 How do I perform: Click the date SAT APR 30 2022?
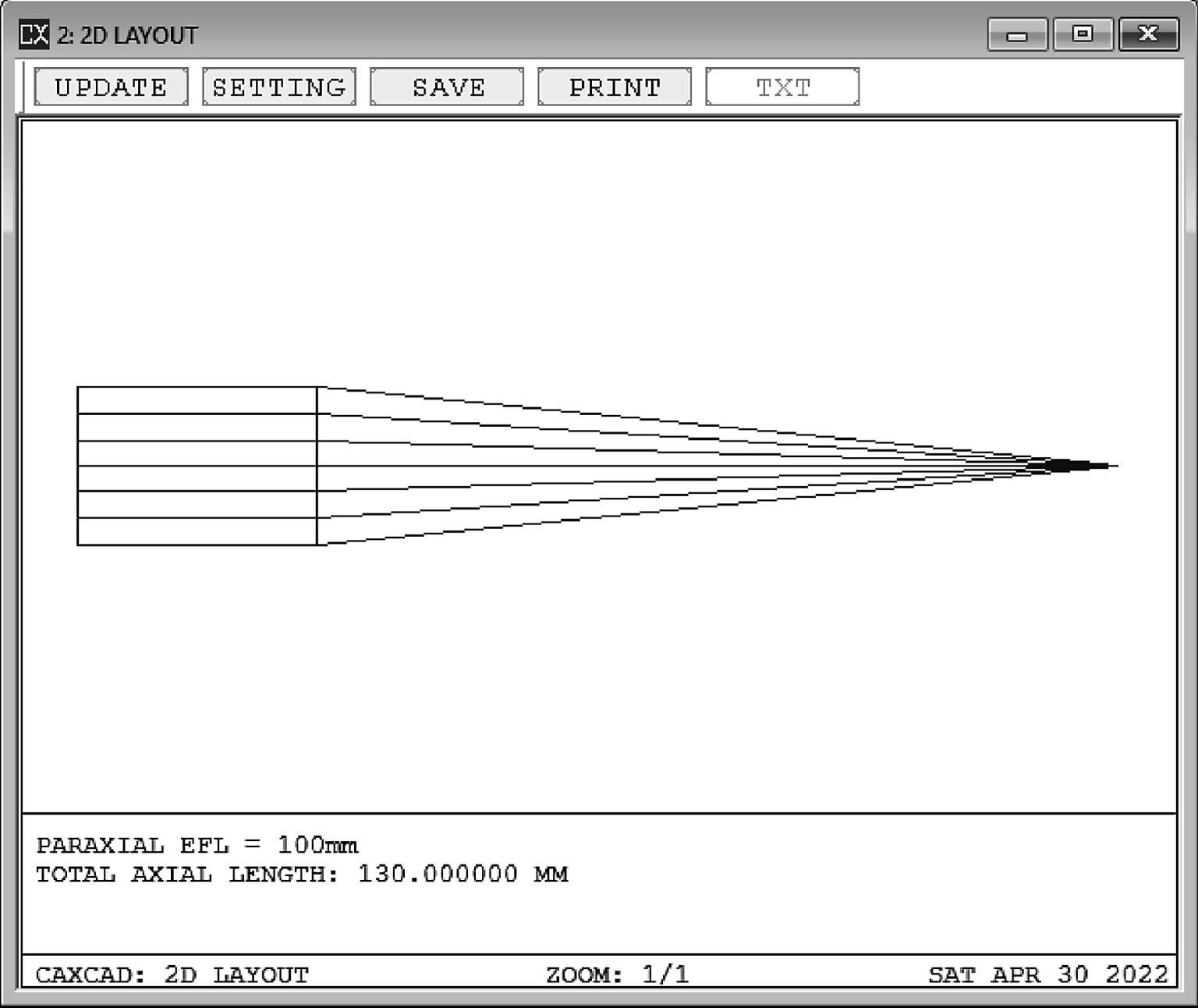tap(1047, 974)
